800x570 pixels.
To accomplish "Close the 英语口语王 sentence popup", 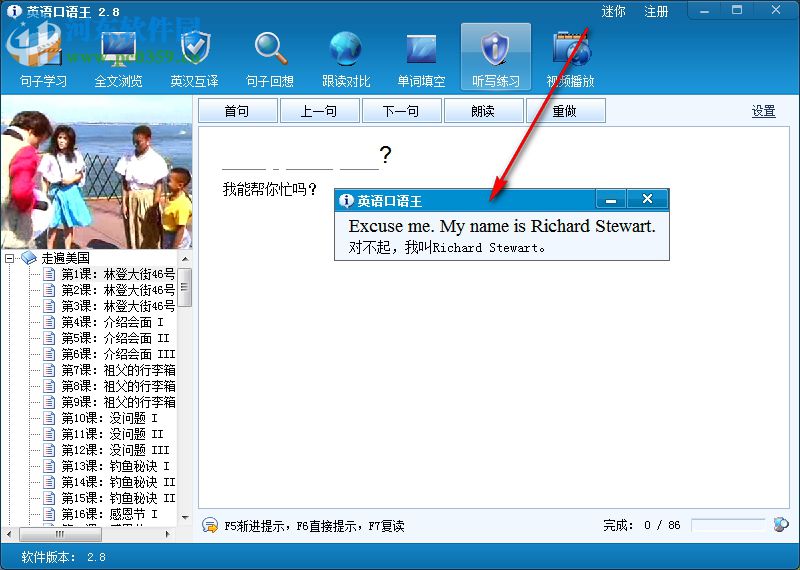I will coord(647,199).
